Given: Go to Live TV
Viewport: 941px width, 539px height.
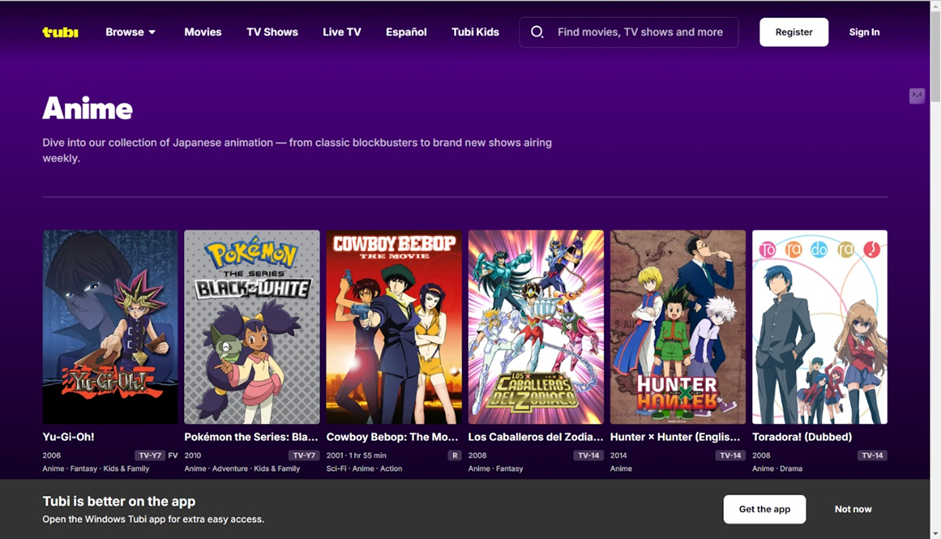Looking at the screenshot, I should coord(341,32).
